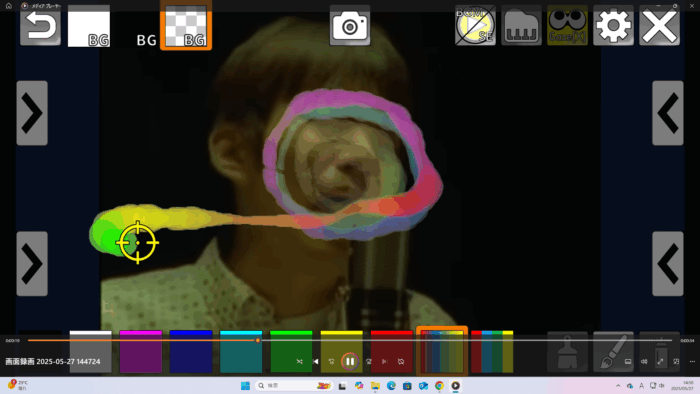Click the lower left-side chevron arrow

[x=32, y=264]
